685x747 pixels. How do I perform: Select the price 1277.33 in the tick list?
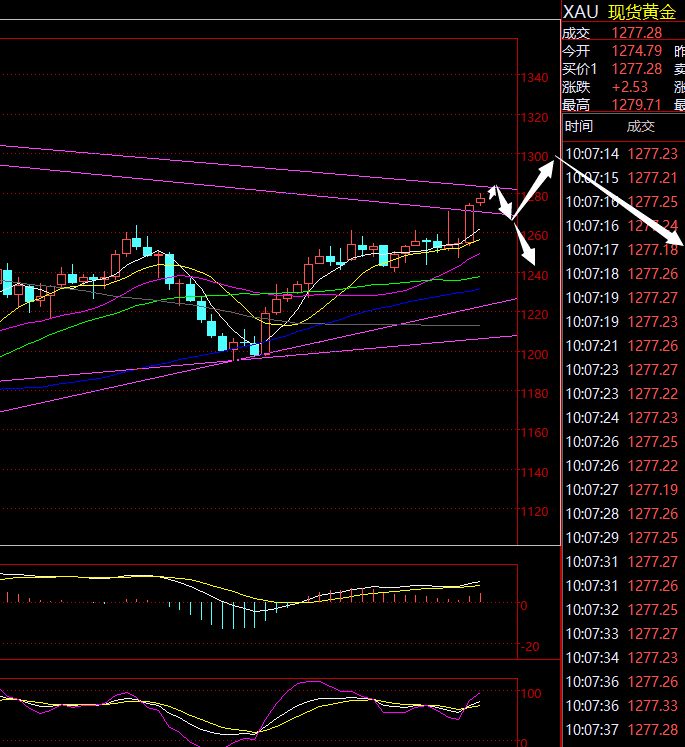653,706
